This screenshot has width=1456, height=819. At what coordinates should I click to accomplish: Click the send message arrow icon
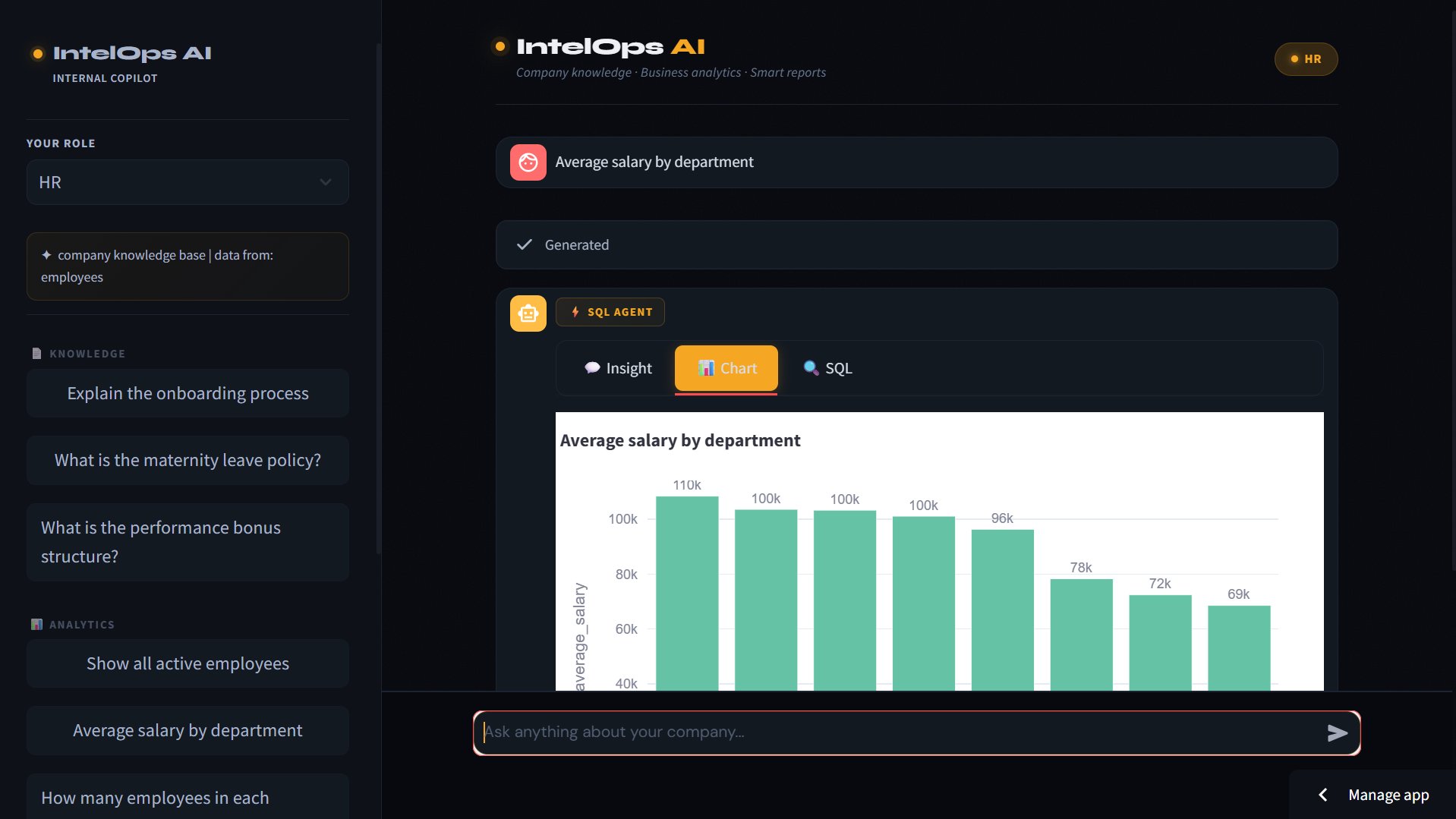point(1338,732)
